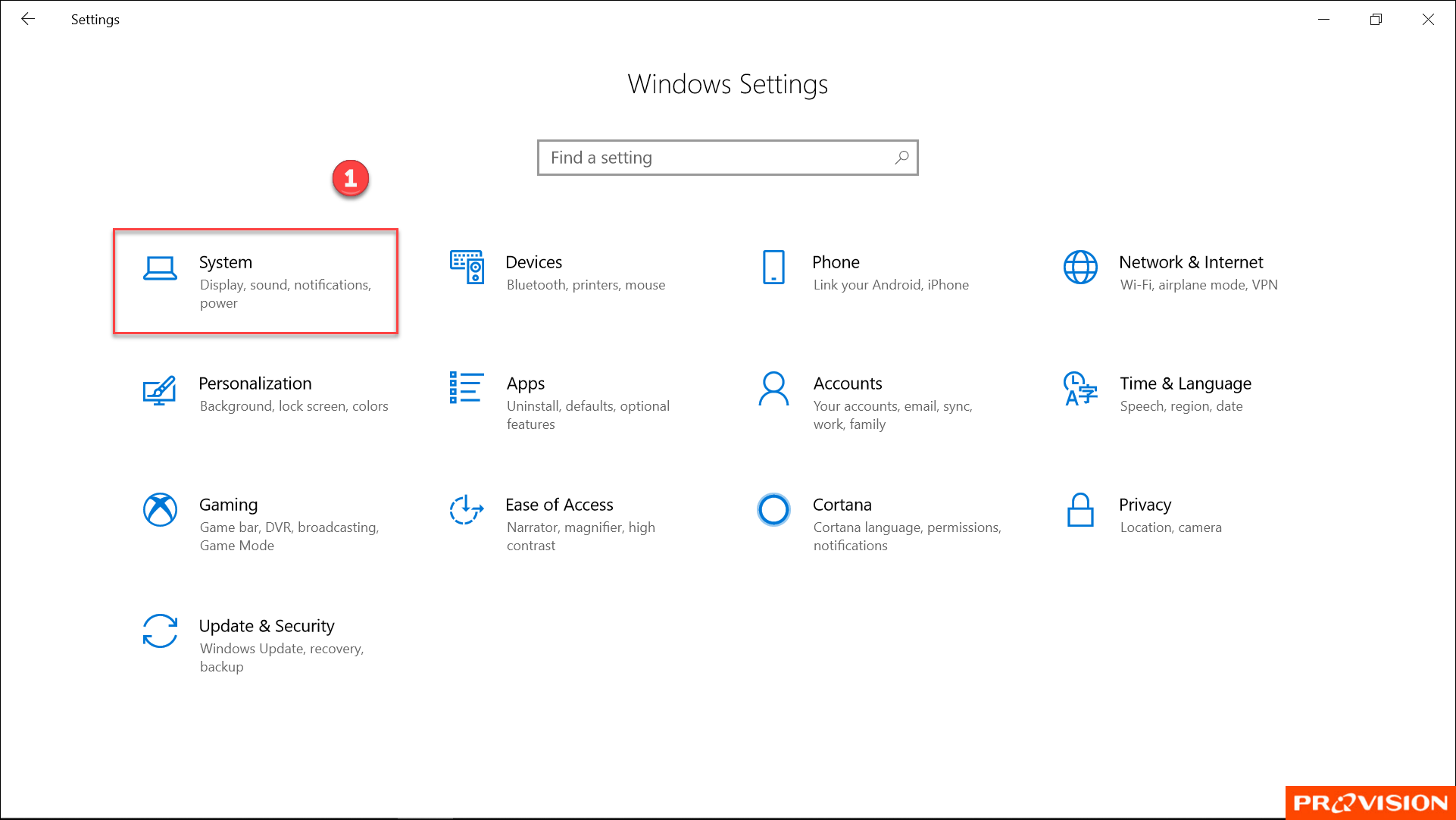Click the System laptop icon

[161, 268]
